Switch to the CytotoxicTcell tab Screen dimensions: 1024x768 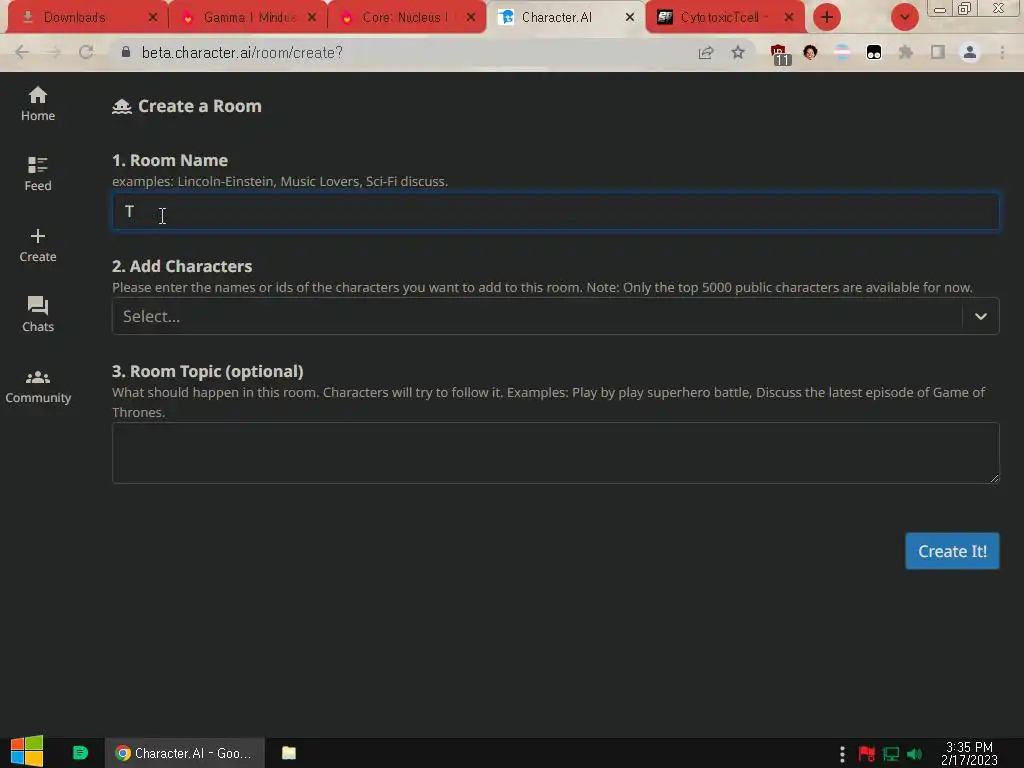coord(724,17)
